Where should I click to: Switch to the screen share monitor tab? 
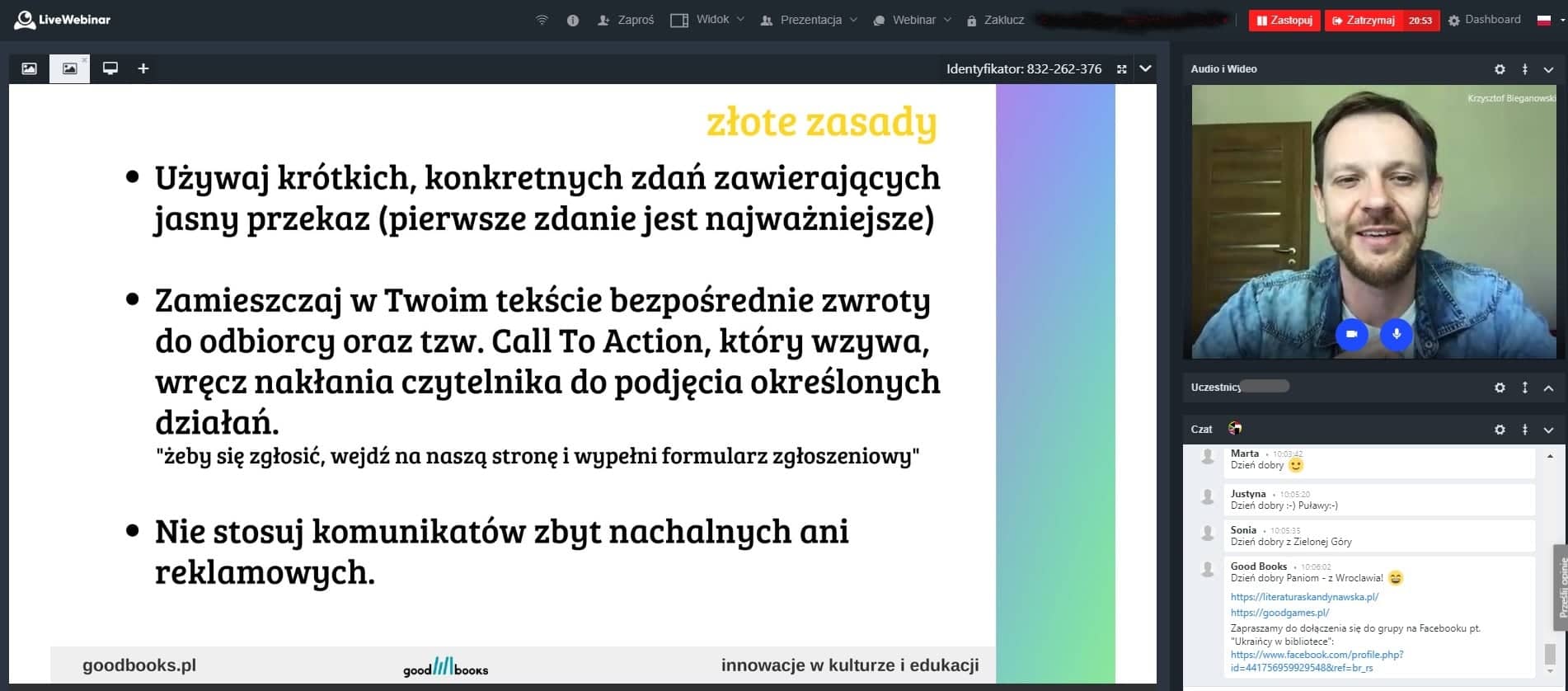pyautogui.click(x=110, y=68)
